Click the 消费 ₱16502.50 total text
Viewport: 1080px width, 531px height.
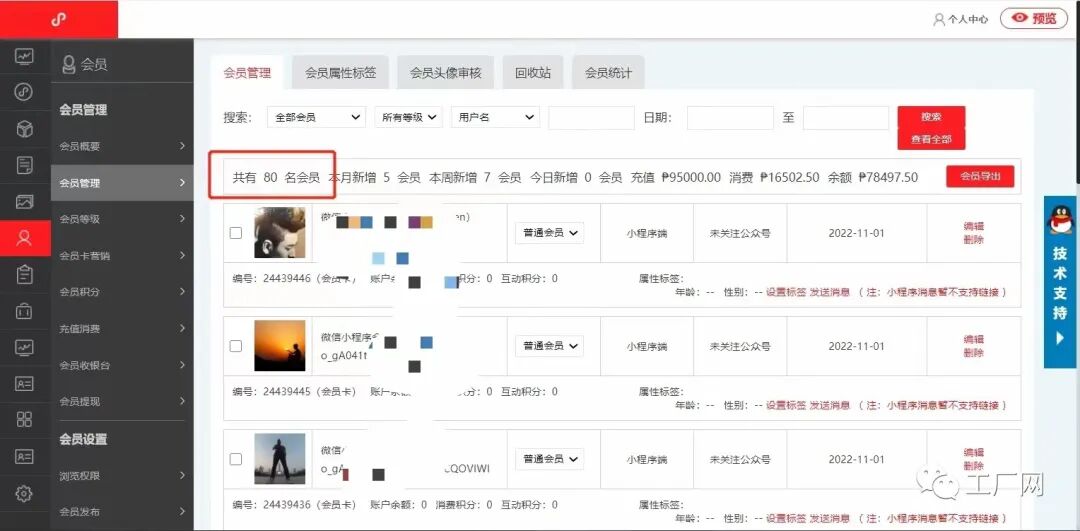click(x=774, y=178)
